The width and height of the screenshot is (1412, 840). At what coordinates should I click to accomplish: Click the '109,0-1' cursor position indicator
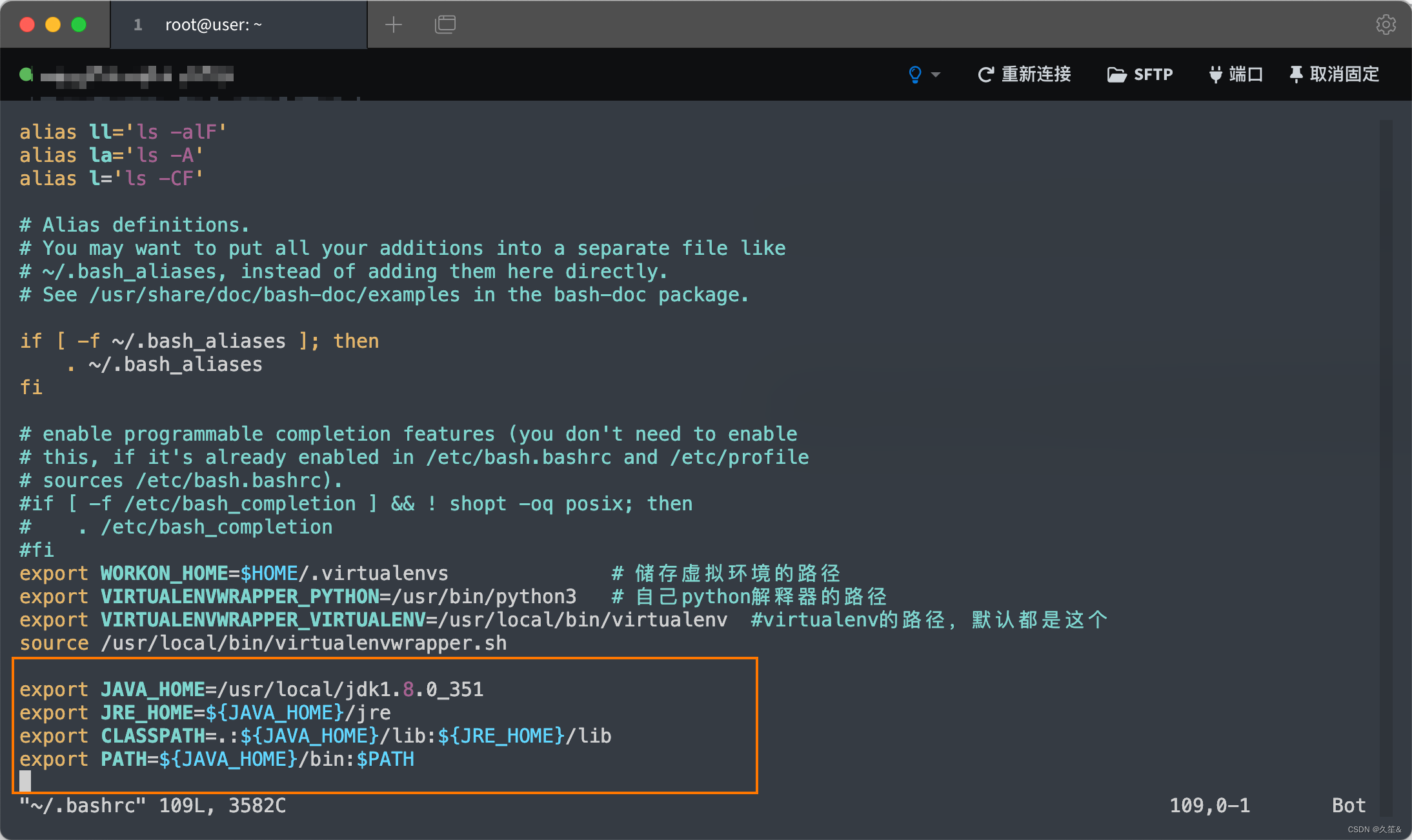[1210, 806]
